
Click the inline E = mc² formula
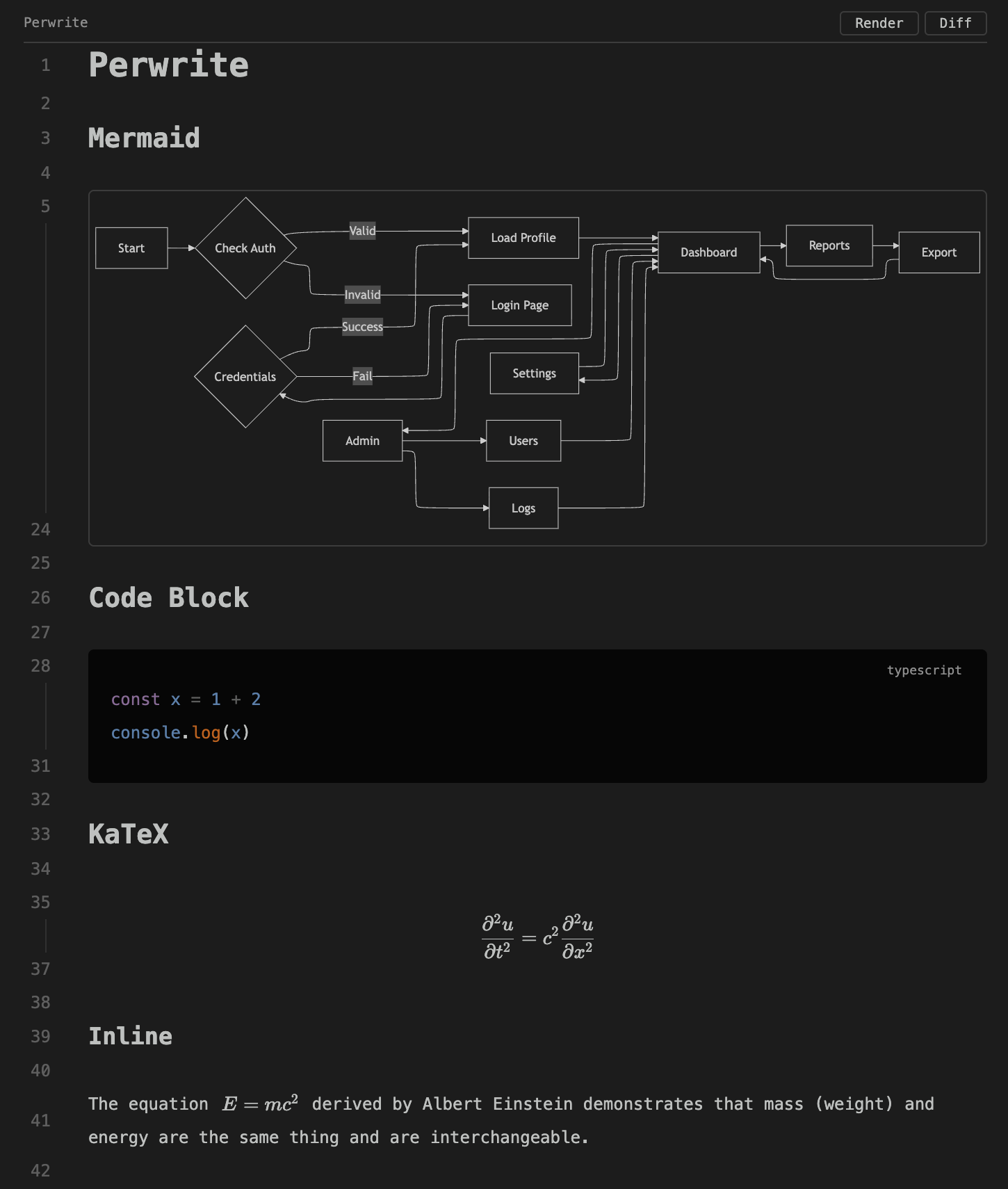[x=260, y=1103]
